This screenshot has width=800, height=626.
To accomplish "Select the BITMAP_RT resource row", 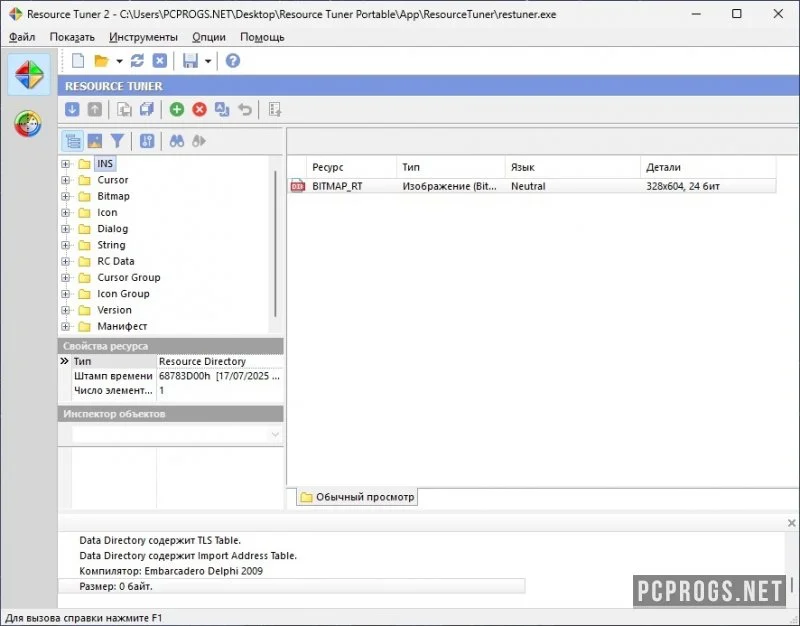I will (x=532, y=186).
